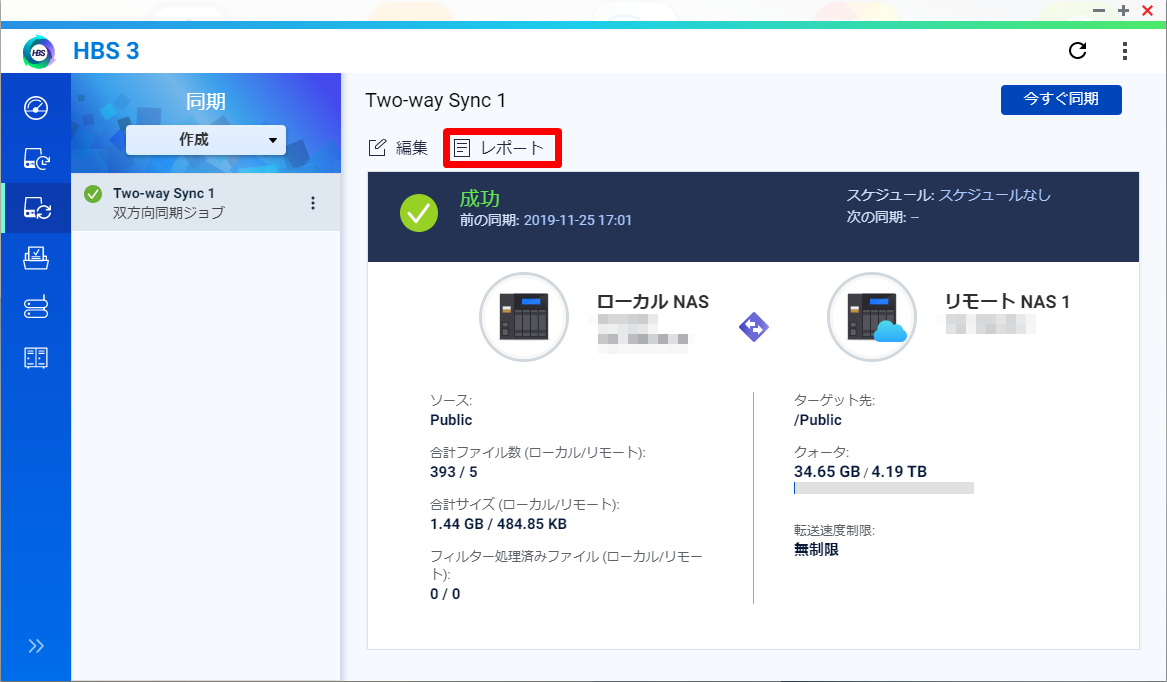Click the green success checkmark icon
The width and height of the screenshot is (1167, 682).
click(419, 213)
